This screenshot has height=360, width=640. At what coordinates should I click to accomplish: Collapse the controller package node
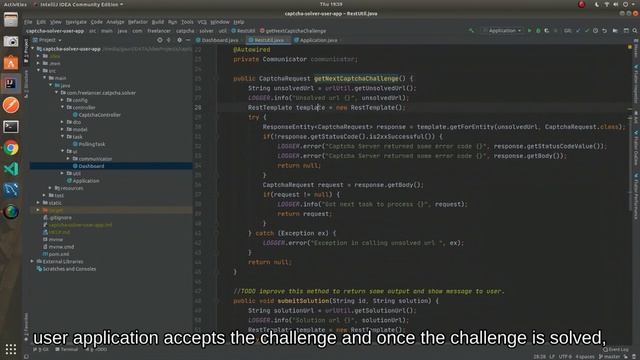(62, 107)
